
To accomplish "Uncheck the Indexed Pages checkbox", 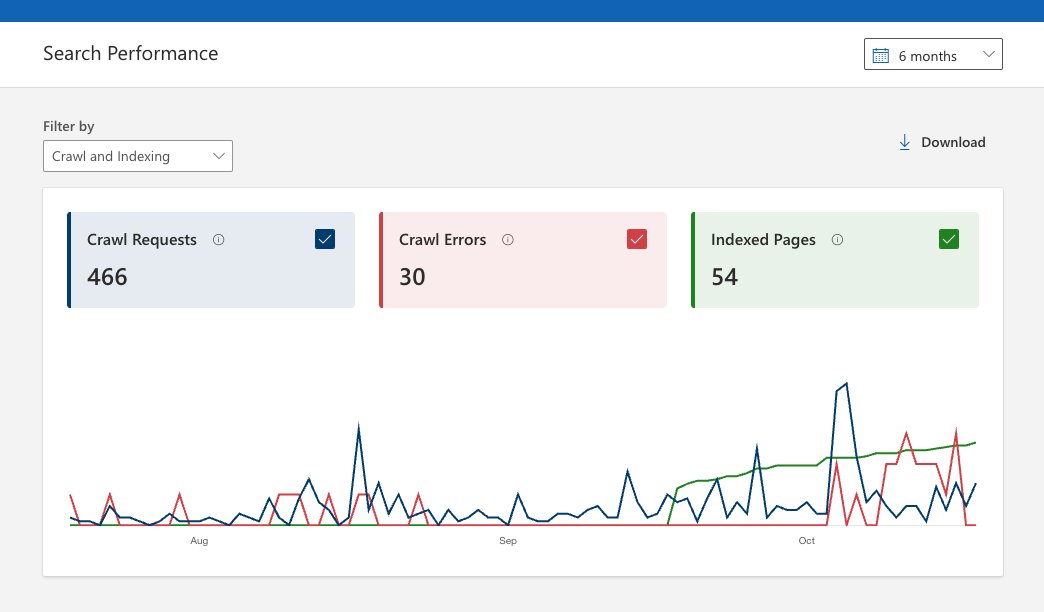I will click(949, 239).
